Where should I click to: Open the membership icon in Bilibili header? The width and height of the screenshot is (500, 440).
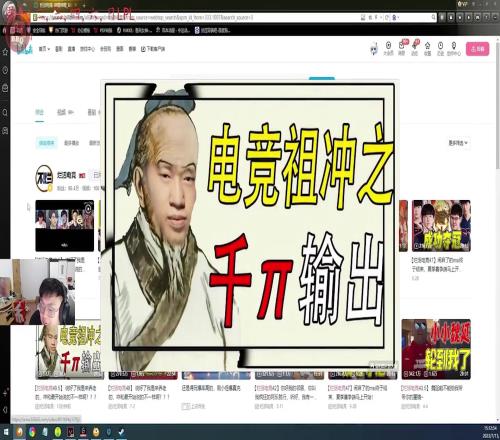coord(388,48)
